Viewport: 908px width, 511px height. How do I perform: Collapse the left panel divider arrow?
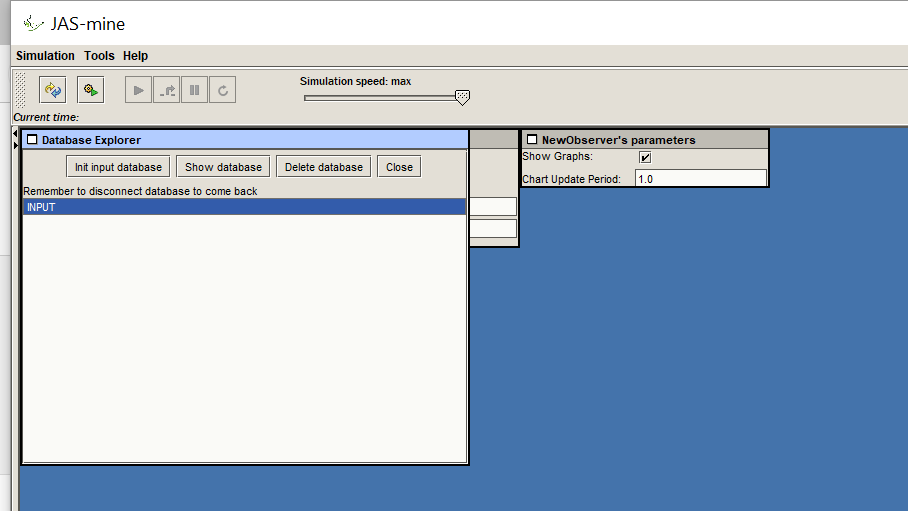[x=15, y=135]
